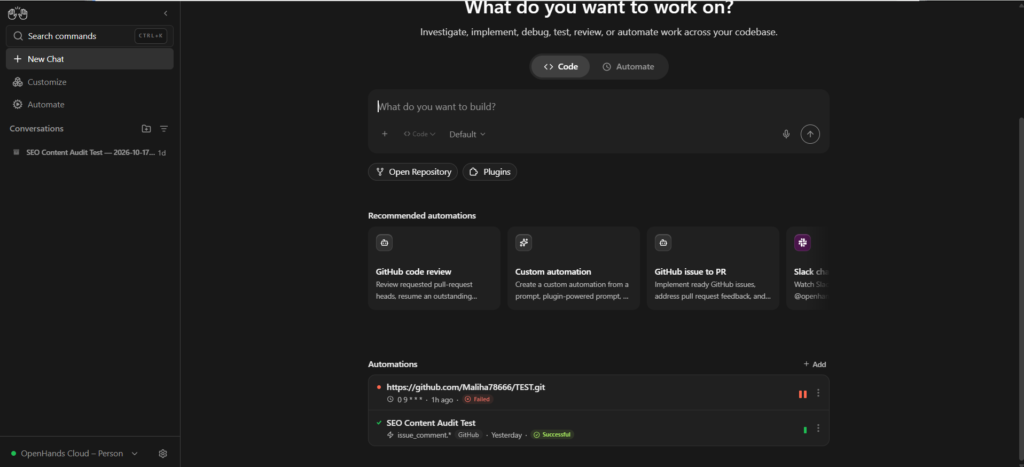The width and height of the screenshot is (1024, 467).
Task: Click the robot icon on GitHub code review
Action: point(384,243)
